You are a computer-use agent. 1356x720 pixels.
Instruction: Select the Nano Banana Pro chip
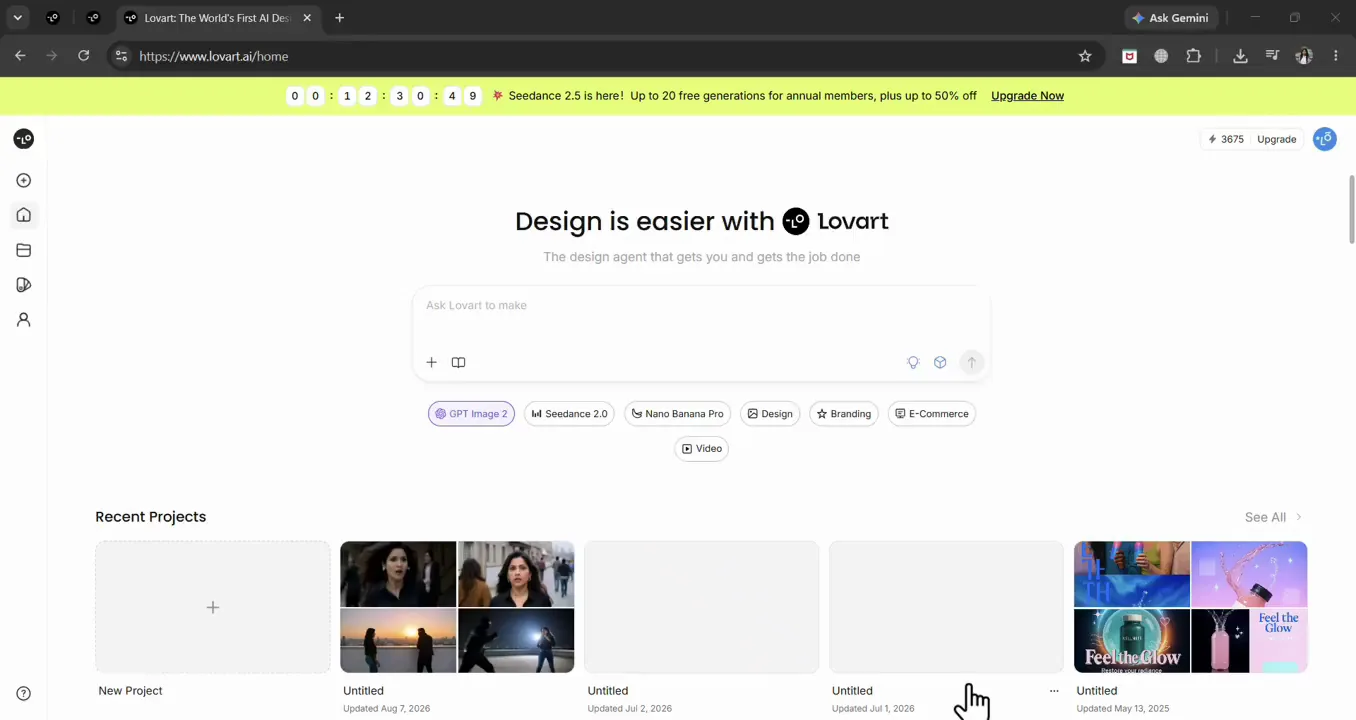(677, 414)
